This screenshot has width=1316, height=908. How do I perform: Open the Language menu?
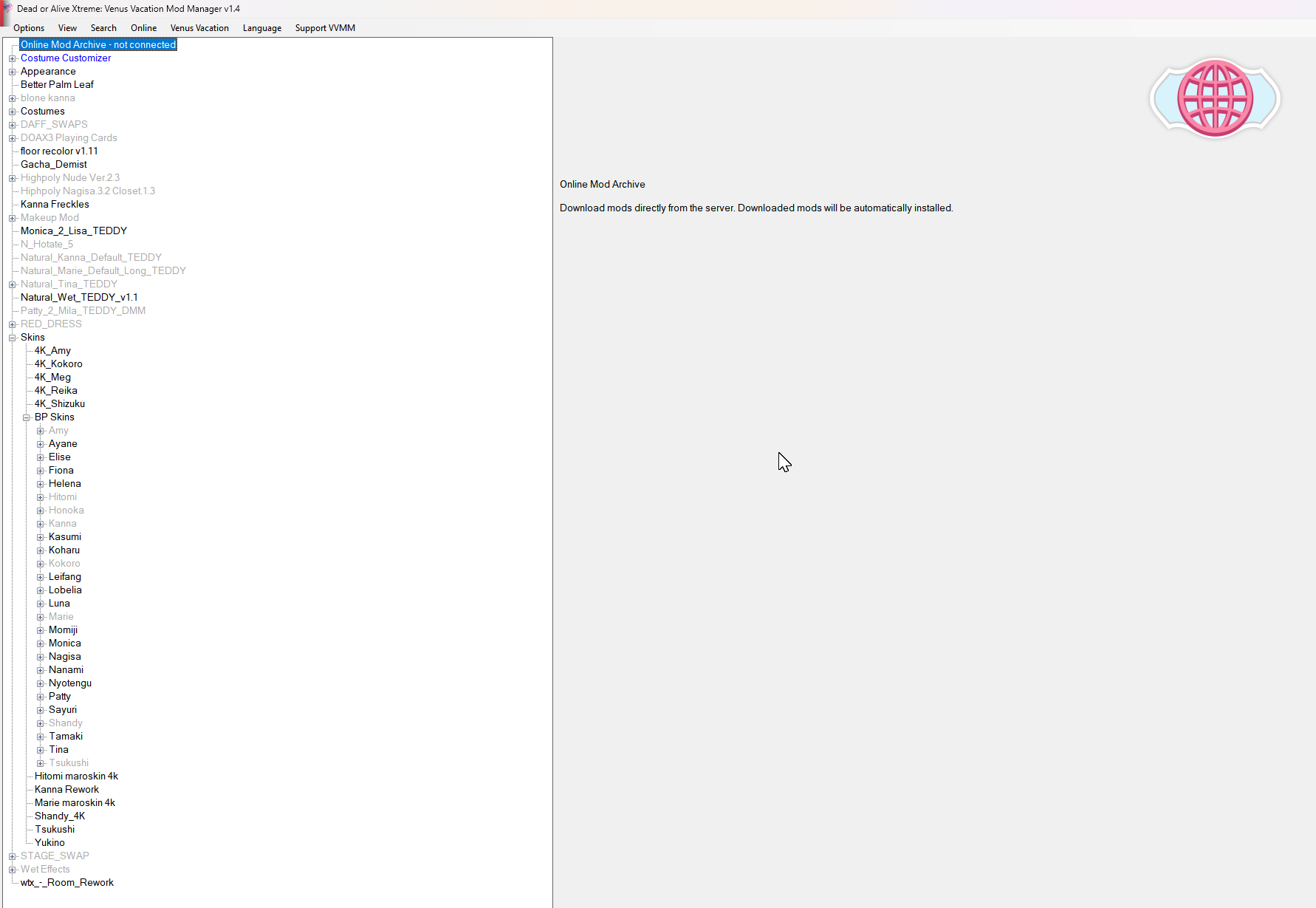tap(262, 28)
